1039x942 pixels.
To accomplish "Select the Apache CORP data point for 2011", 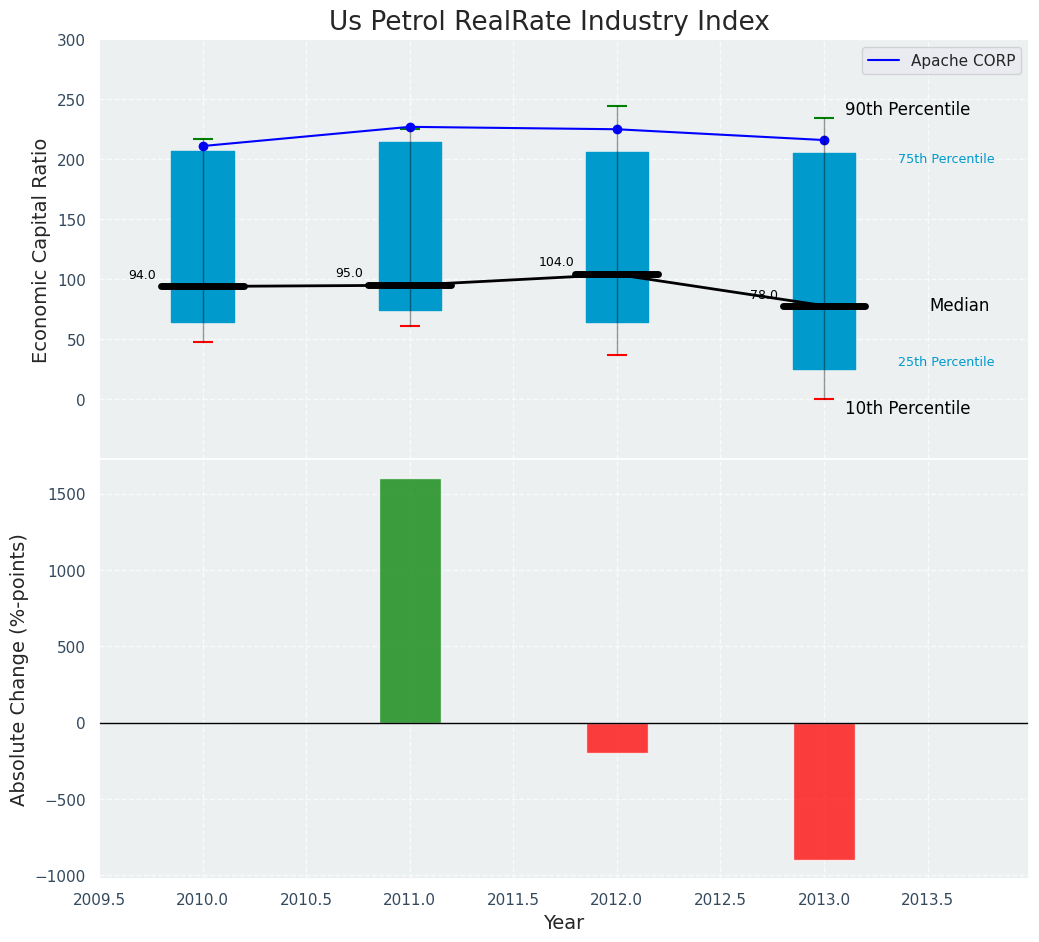I will 410,127.
